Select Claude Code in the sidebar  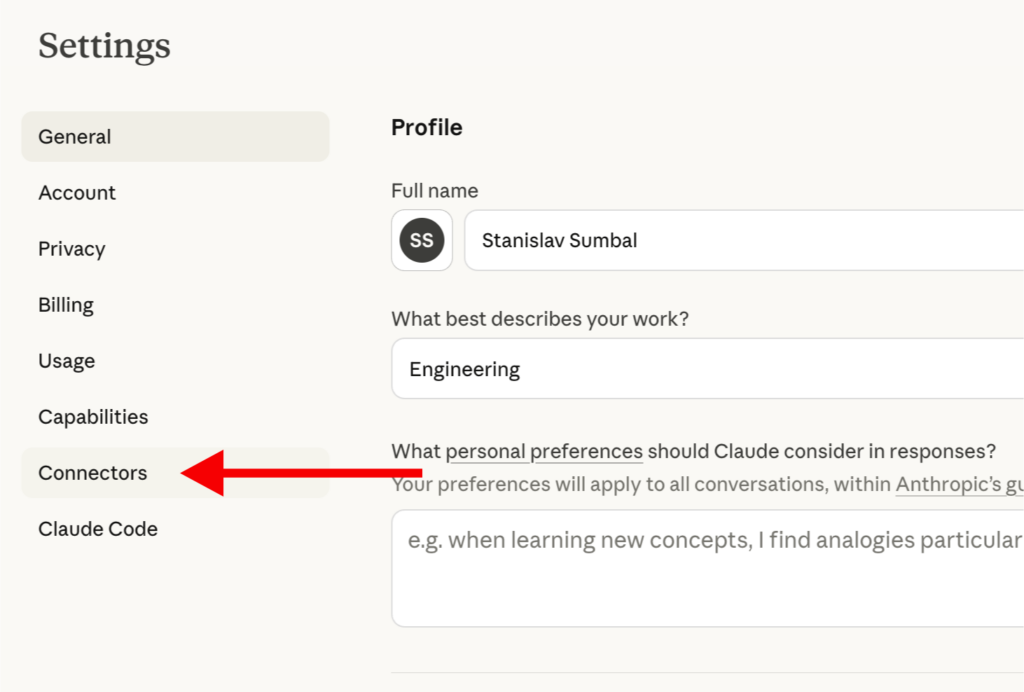pyautogui.click(x=98, y=529)
